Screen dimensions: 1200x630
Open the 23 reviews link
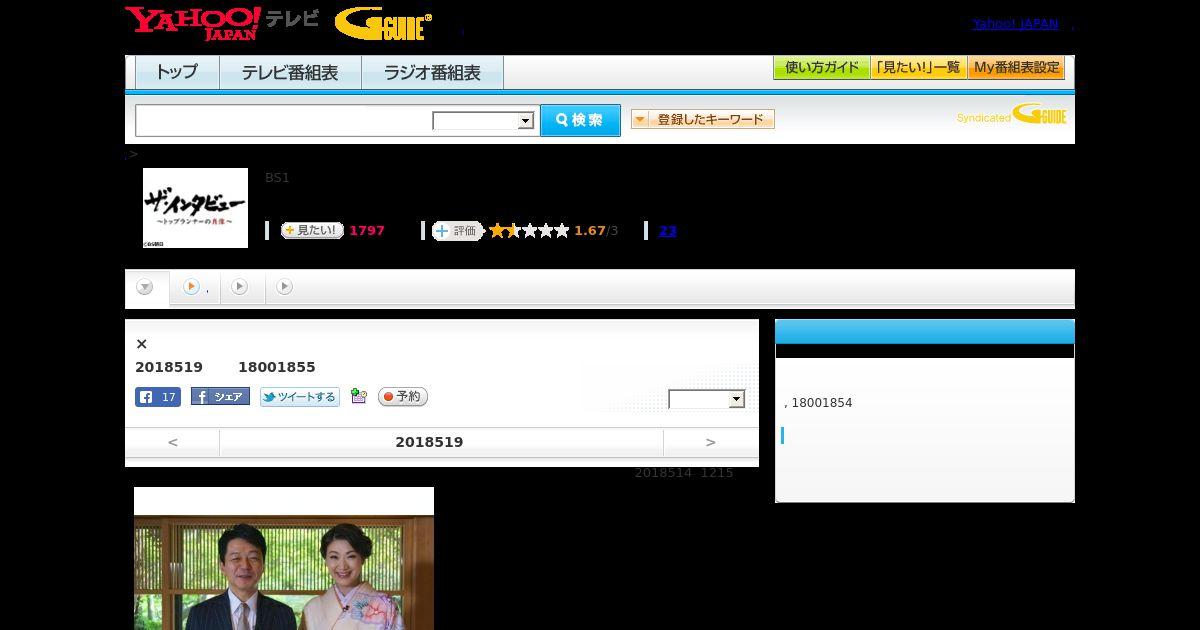[667, 231]
